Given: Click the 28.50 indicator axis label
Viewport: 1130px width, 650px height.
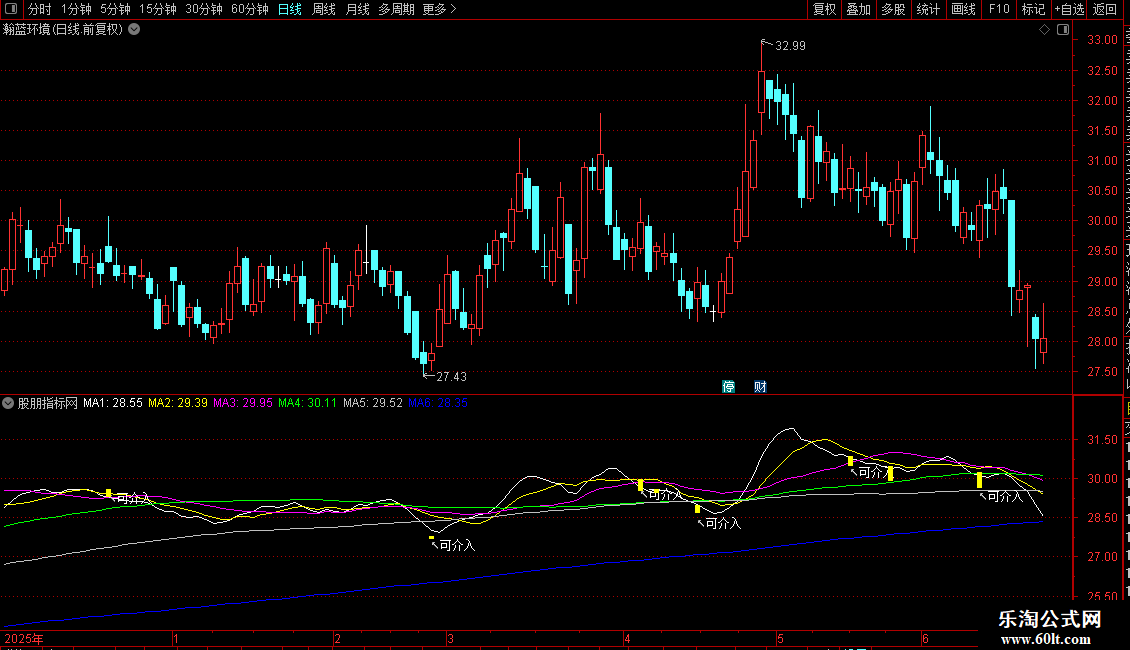Looking at the screenshot, I should click(1103, 517).
